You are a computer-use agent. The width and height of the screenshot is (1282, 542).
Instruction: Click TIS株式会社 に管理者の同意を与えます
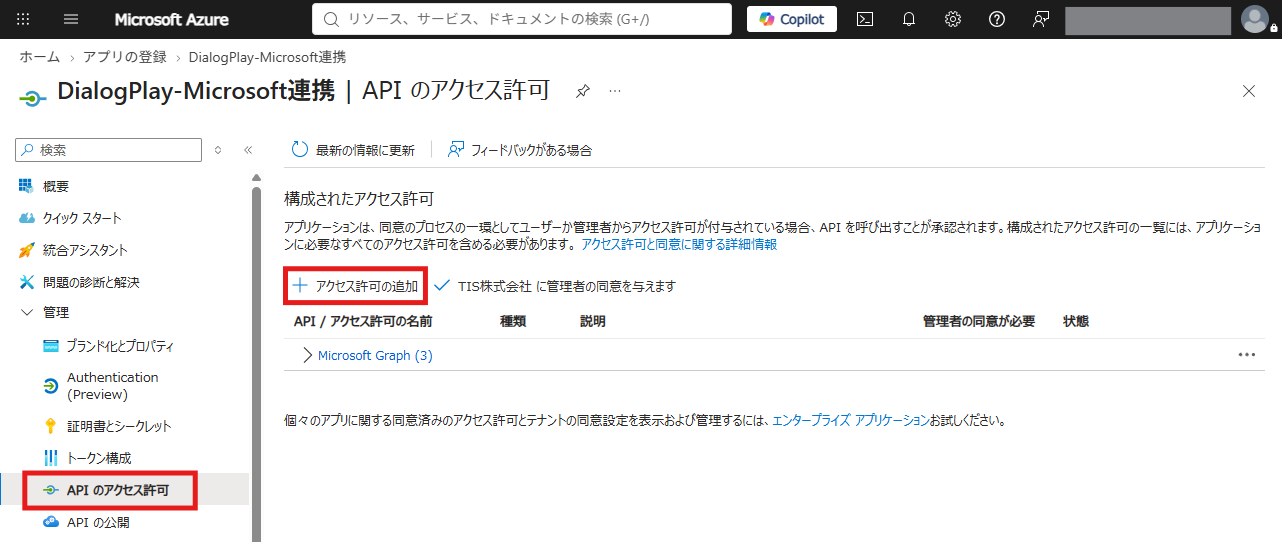[x=556, y=286]
